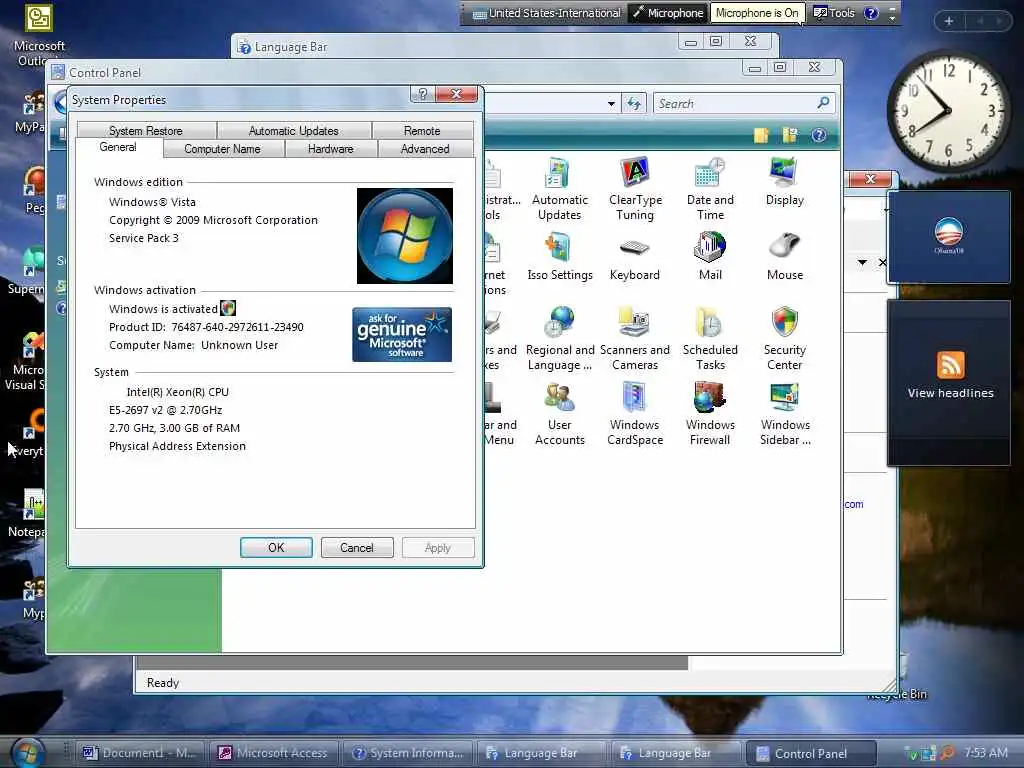Viewport: 1024px width, 768px height.
Task: Switch to Hardware tab
Action: [x=330, y=149]
